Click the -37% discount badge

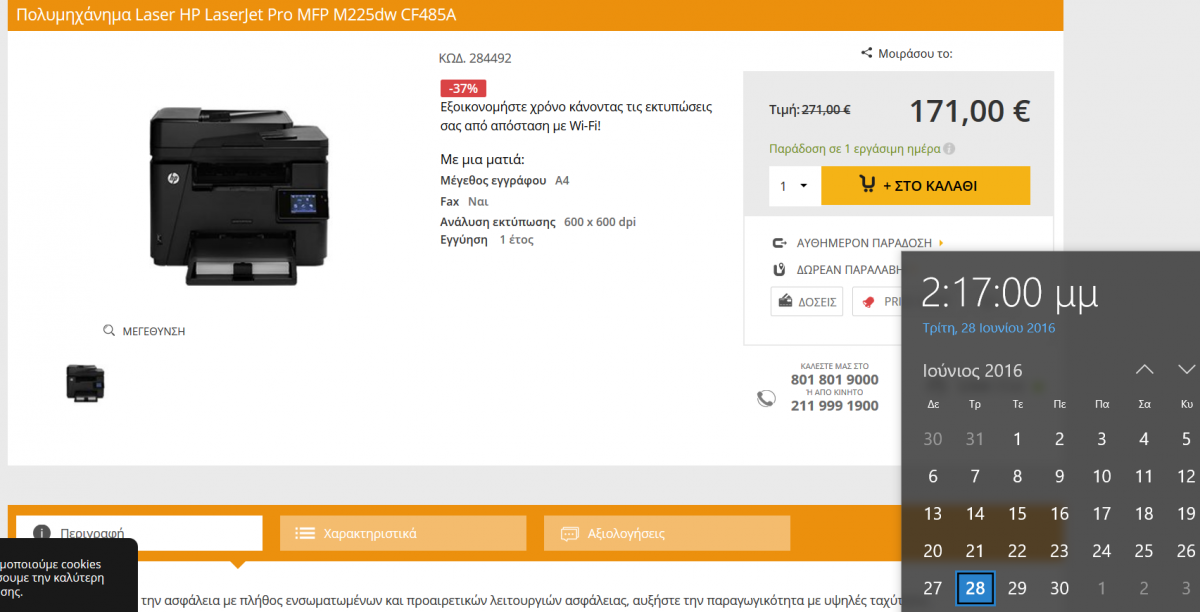(x=463, y=88)
